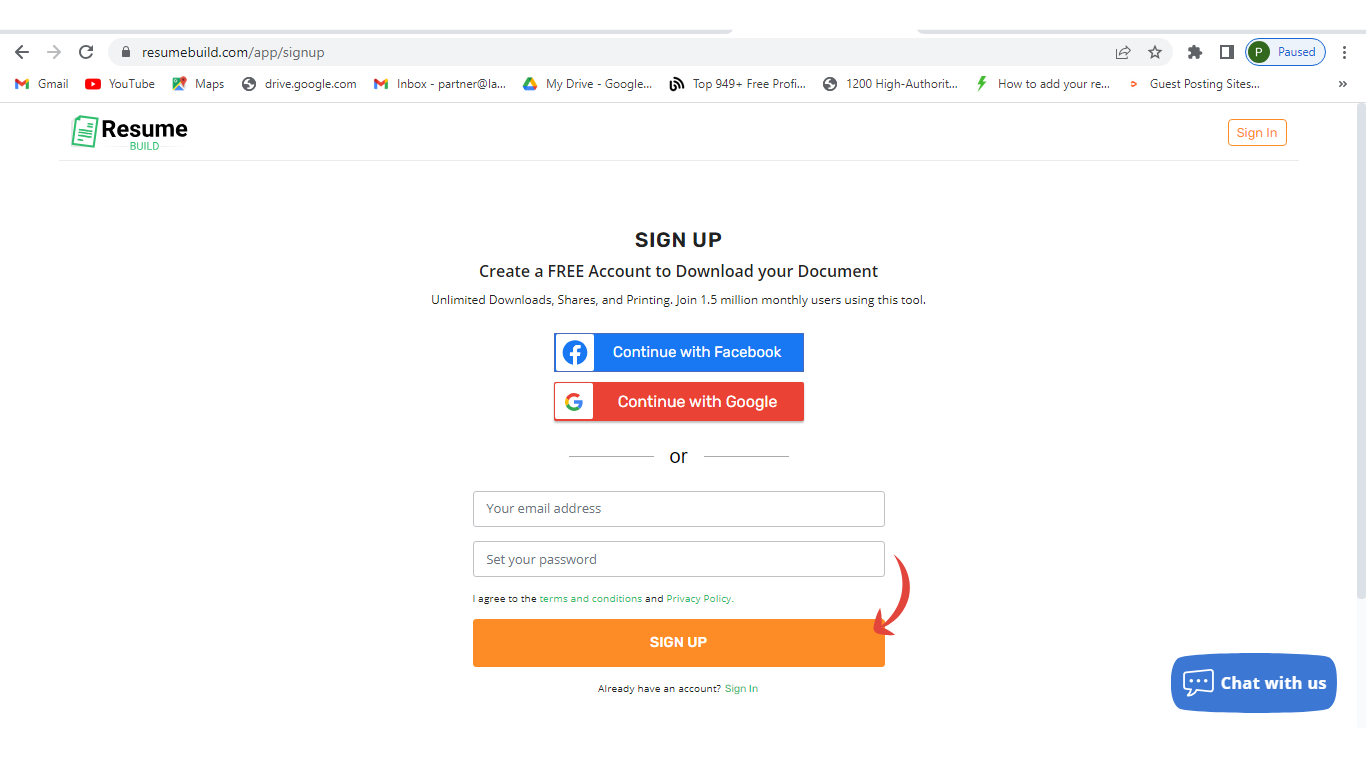The image size is (1366, 768).
Task: Focus the Set your password field
Action: pyautogui.click(x=679, y=560)
